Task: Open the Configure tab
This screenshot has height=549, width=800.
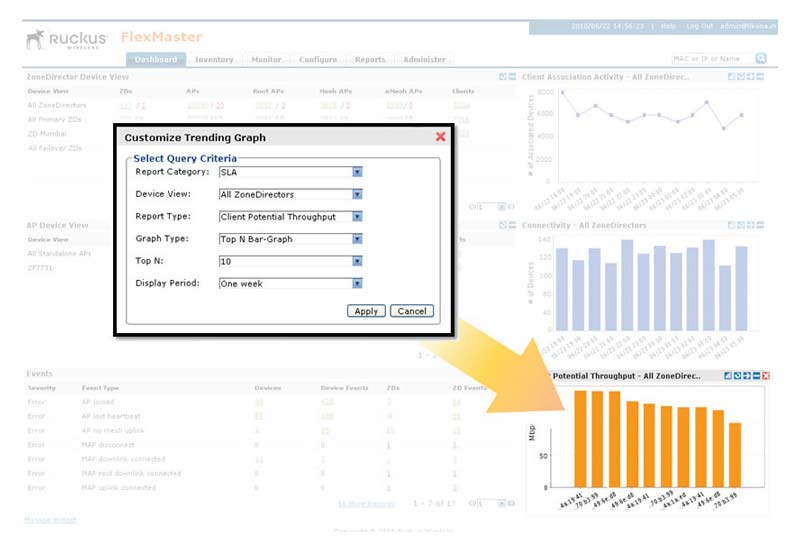Action: [318, 60]
